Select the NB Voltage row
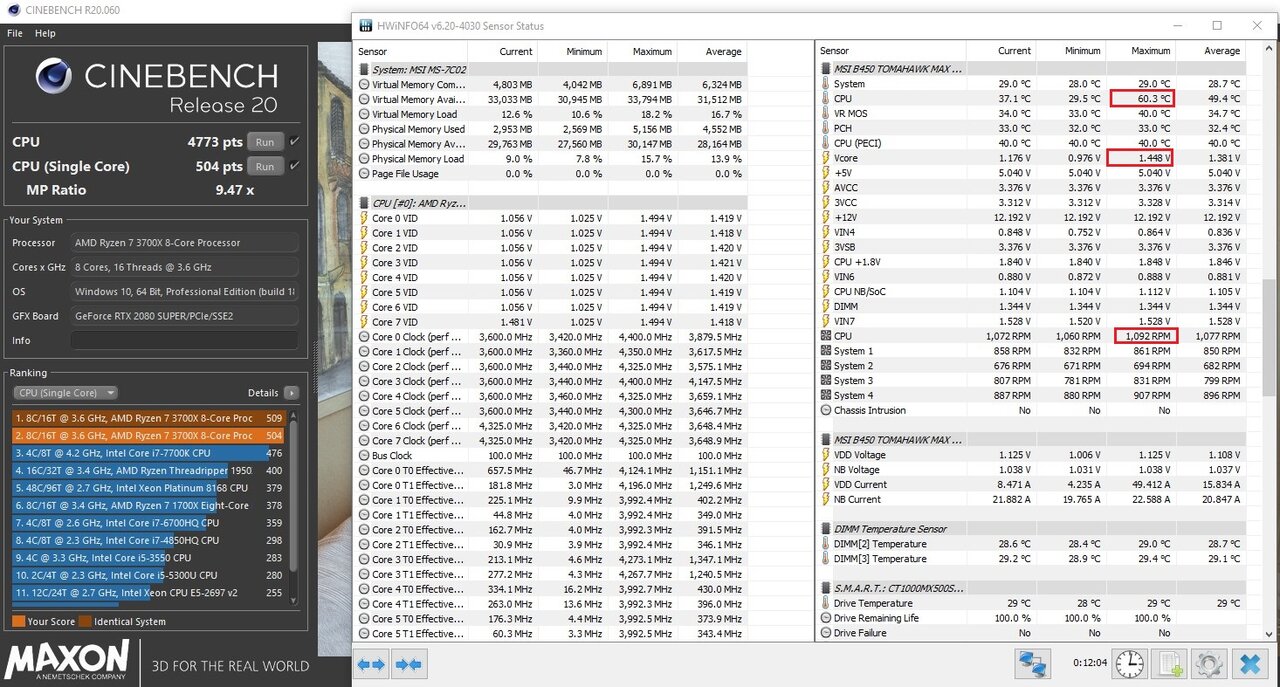Screen dimensions: 1280x687 point(1032,469)
